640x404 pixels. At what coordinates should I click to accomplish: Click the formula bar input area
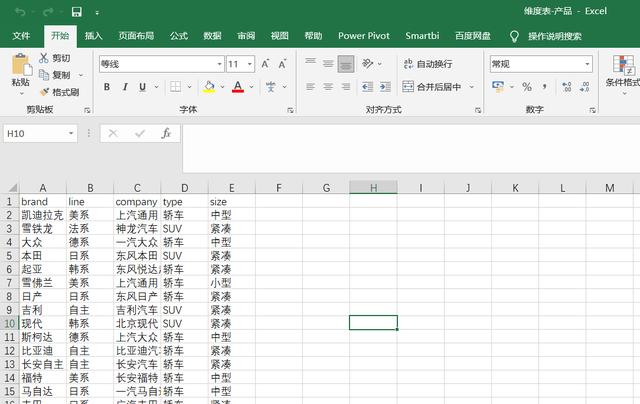tap(411, 149)
